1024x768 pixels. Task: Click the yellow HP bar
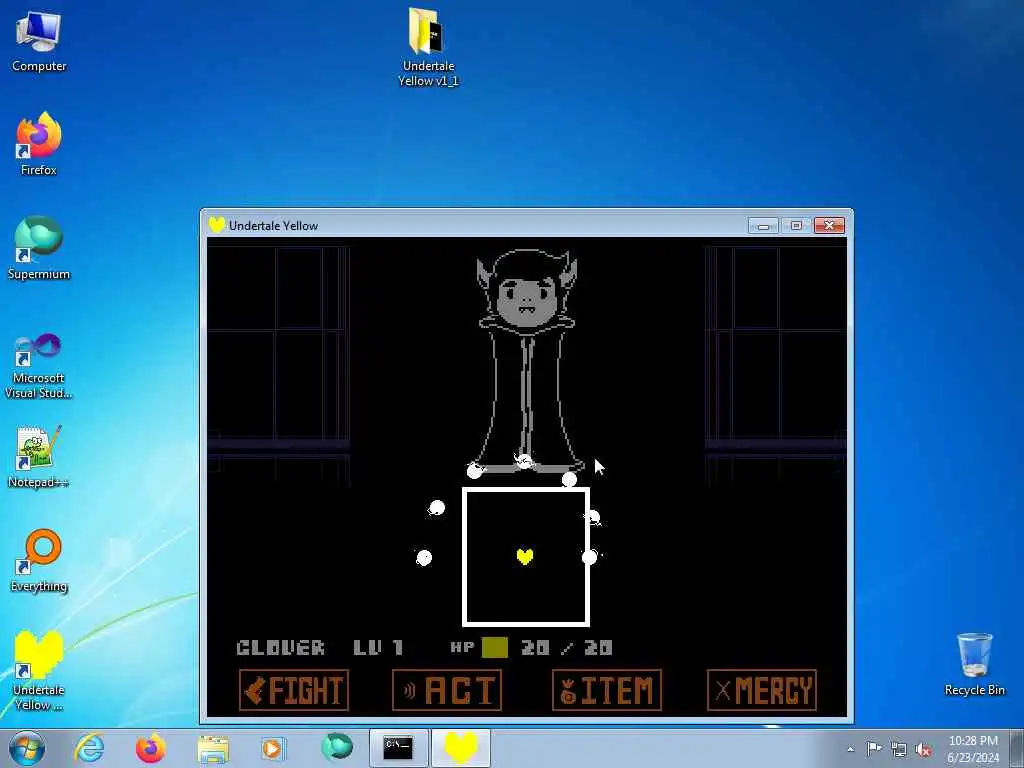point(494,647)
